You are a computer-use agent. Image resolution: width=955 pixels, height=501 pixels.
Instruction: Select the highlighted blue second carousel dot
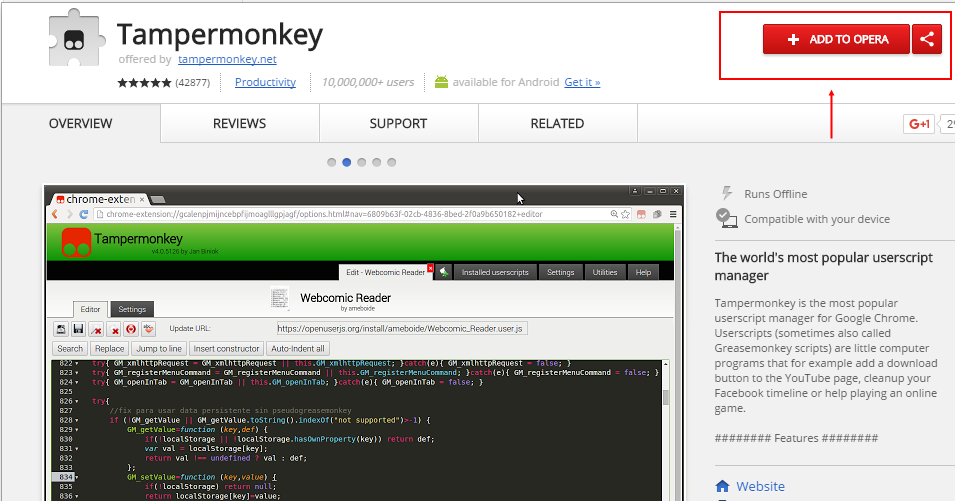tap(347, 163)
